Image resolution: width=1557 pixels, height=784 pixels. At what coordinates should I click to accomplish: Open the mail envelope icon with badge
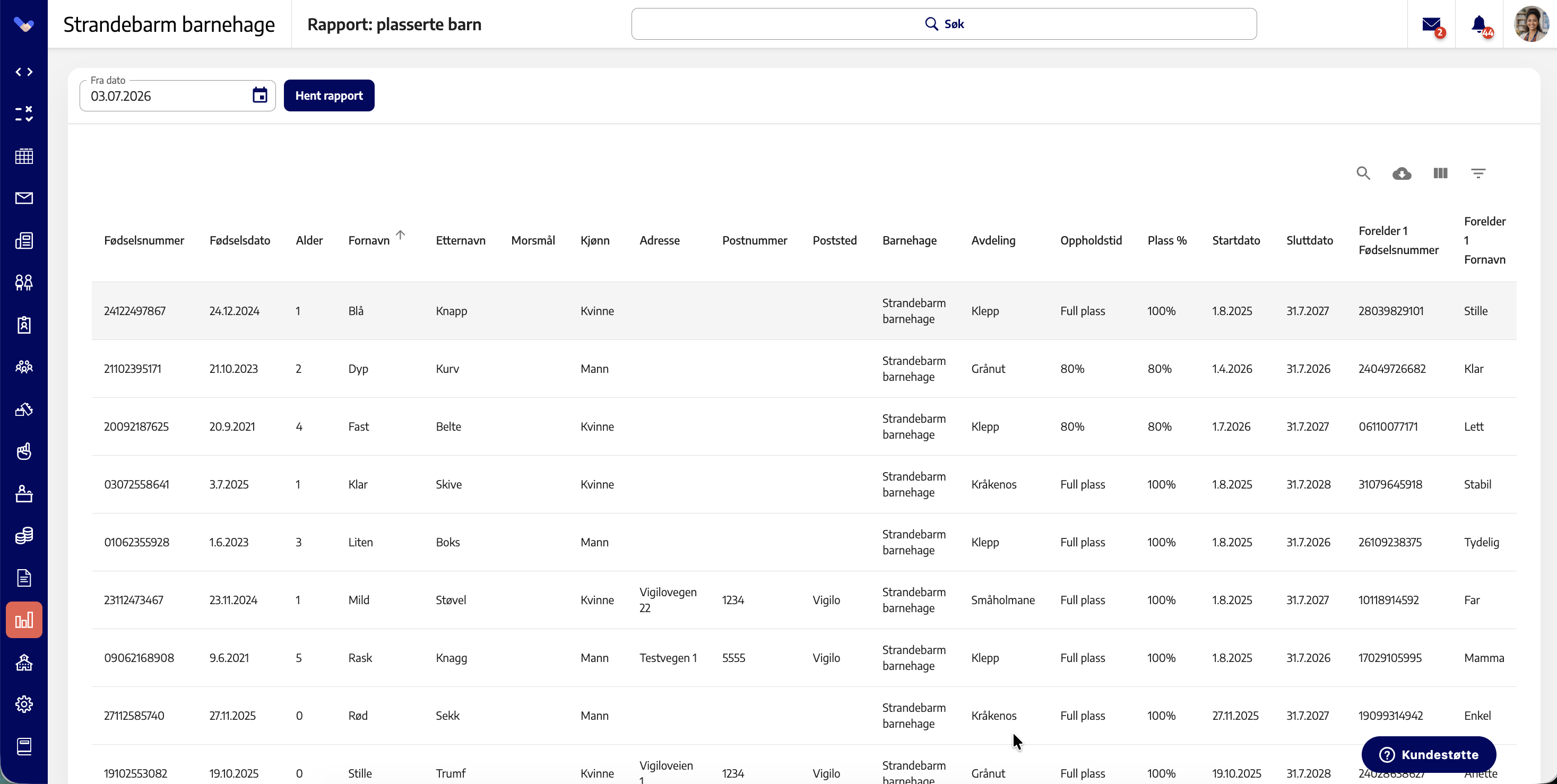(x=1432, y=25)
